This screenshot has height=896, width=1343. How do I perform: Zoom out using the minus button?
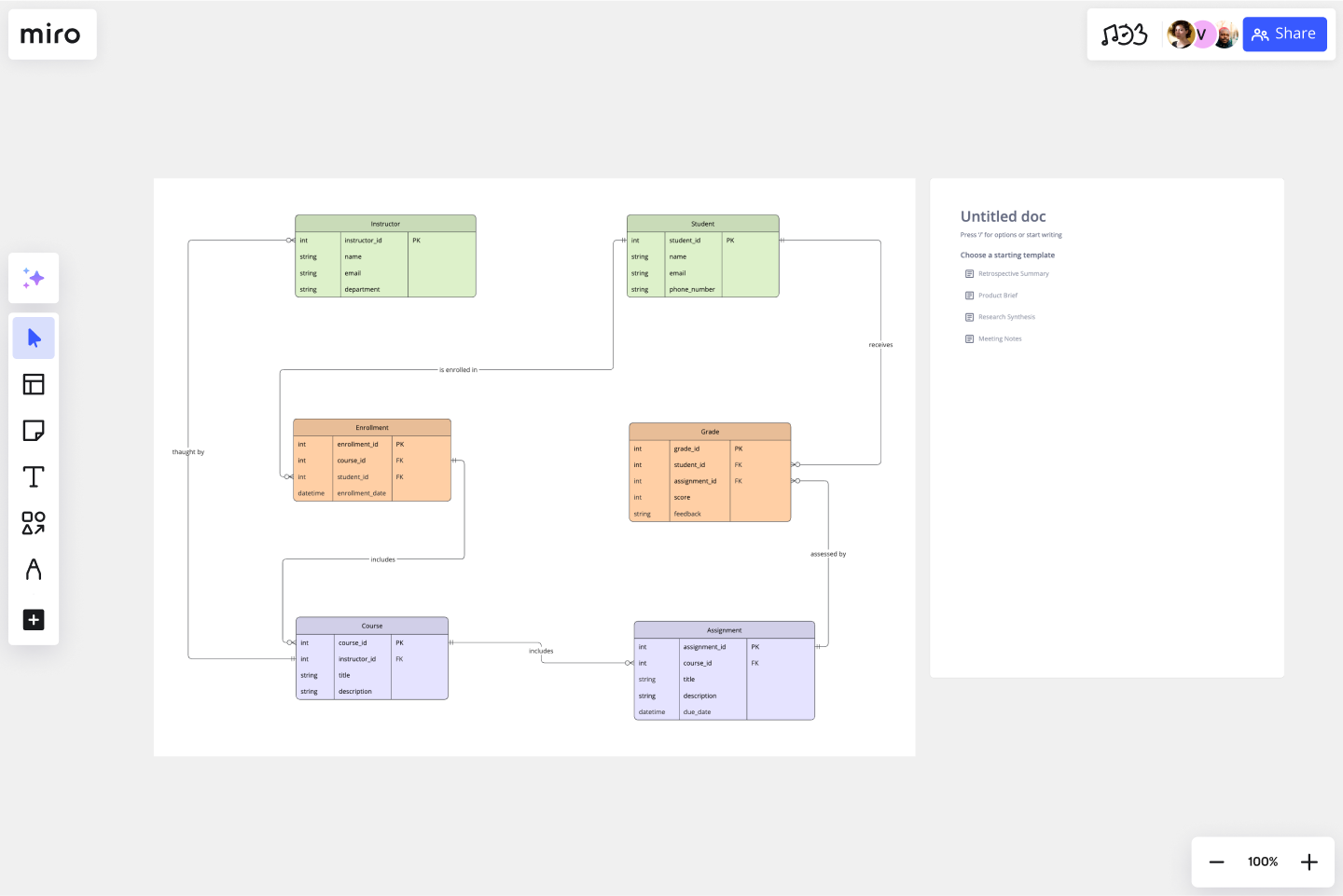[x=1216, y=862]
